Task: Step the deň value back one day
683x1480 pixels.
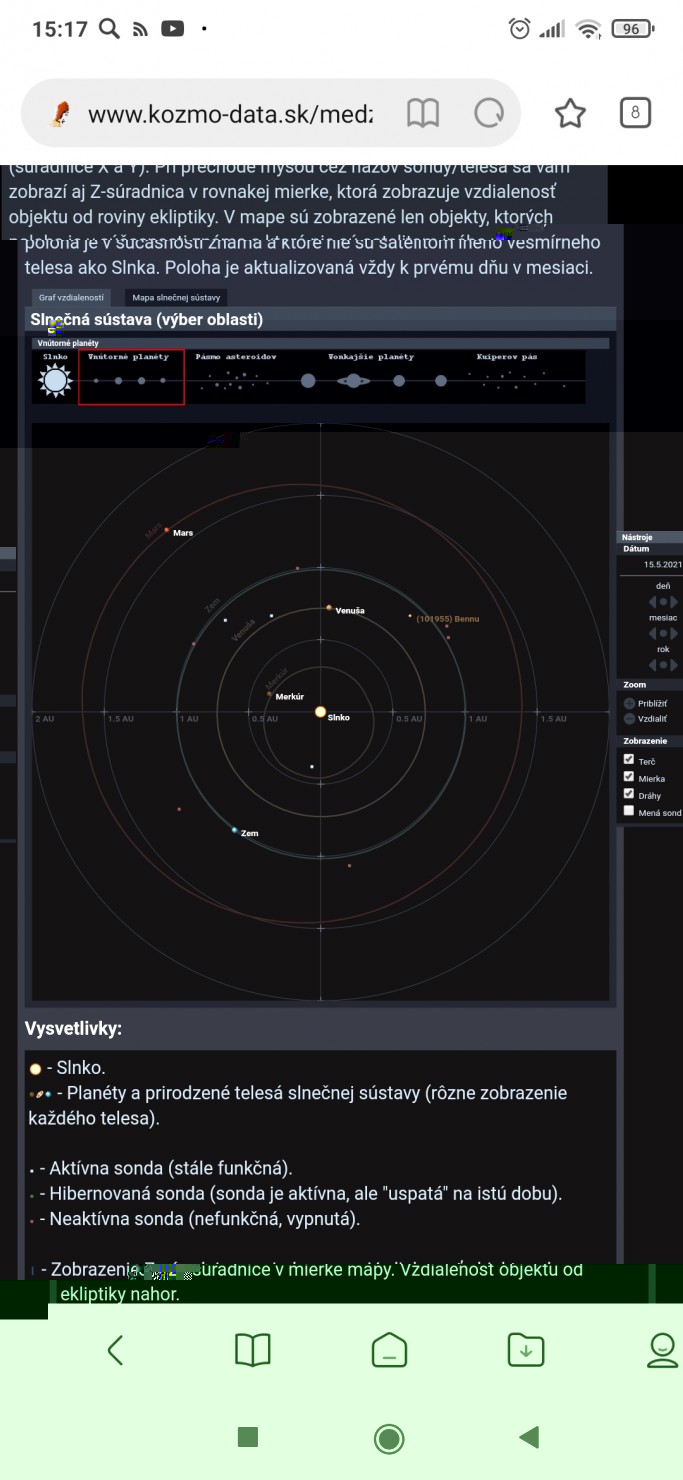Action: 653,602
